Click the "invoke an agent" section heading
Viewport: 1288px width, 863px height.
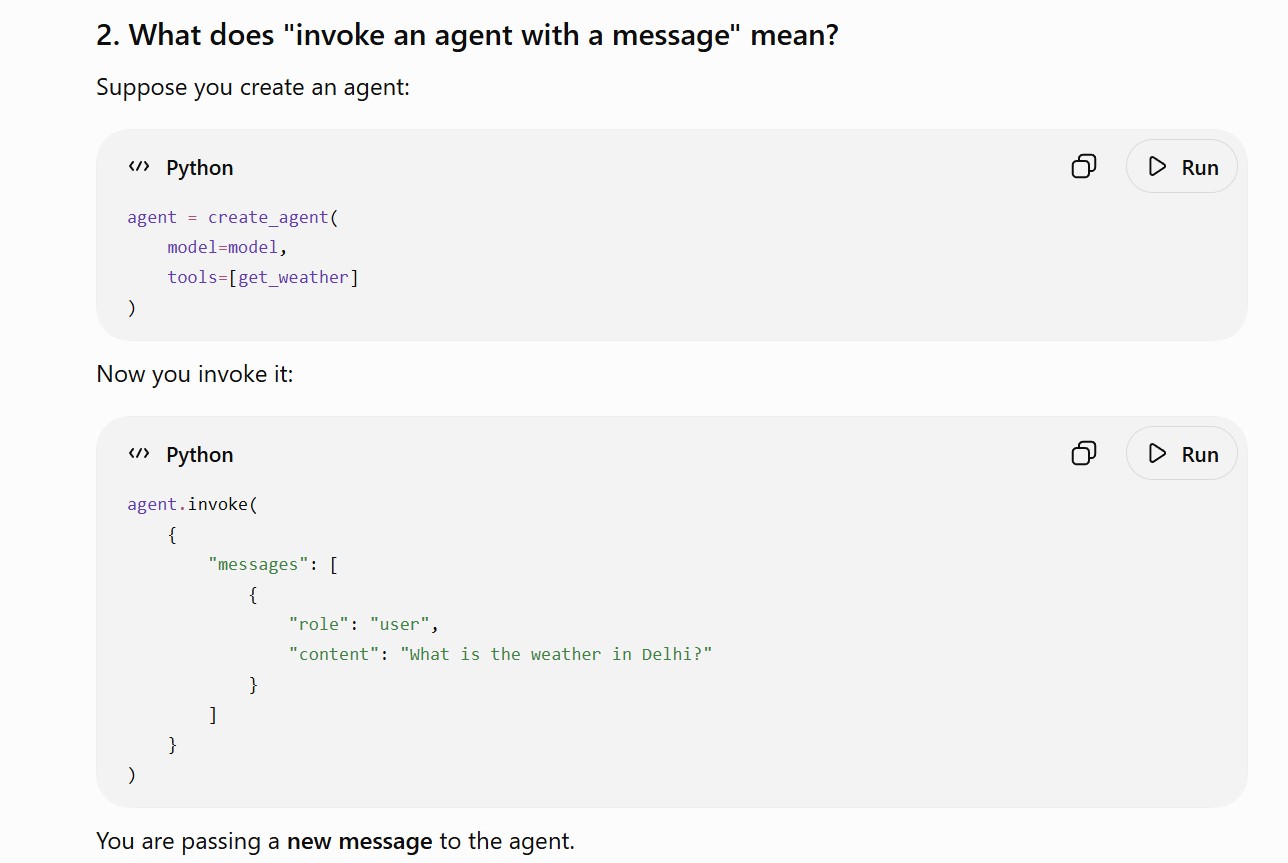pyautogui.click(x=467, y=35)
